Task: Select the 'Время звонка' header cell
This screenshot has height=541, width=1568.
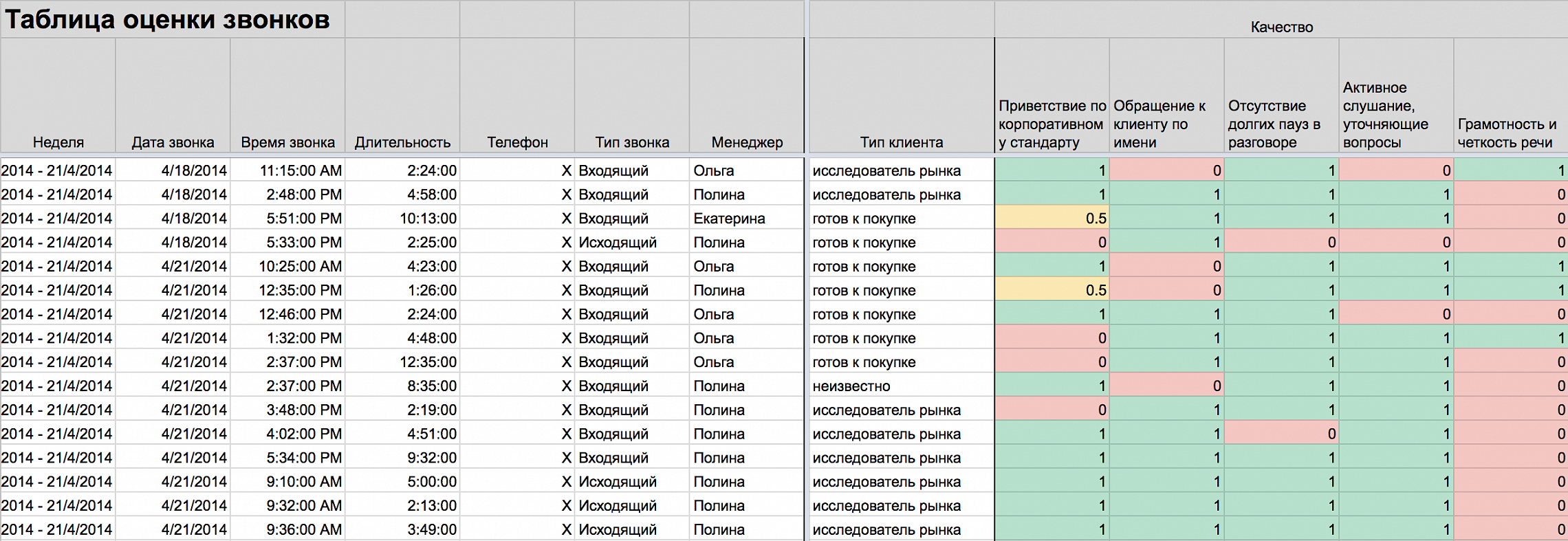Action: click(287, 96)
